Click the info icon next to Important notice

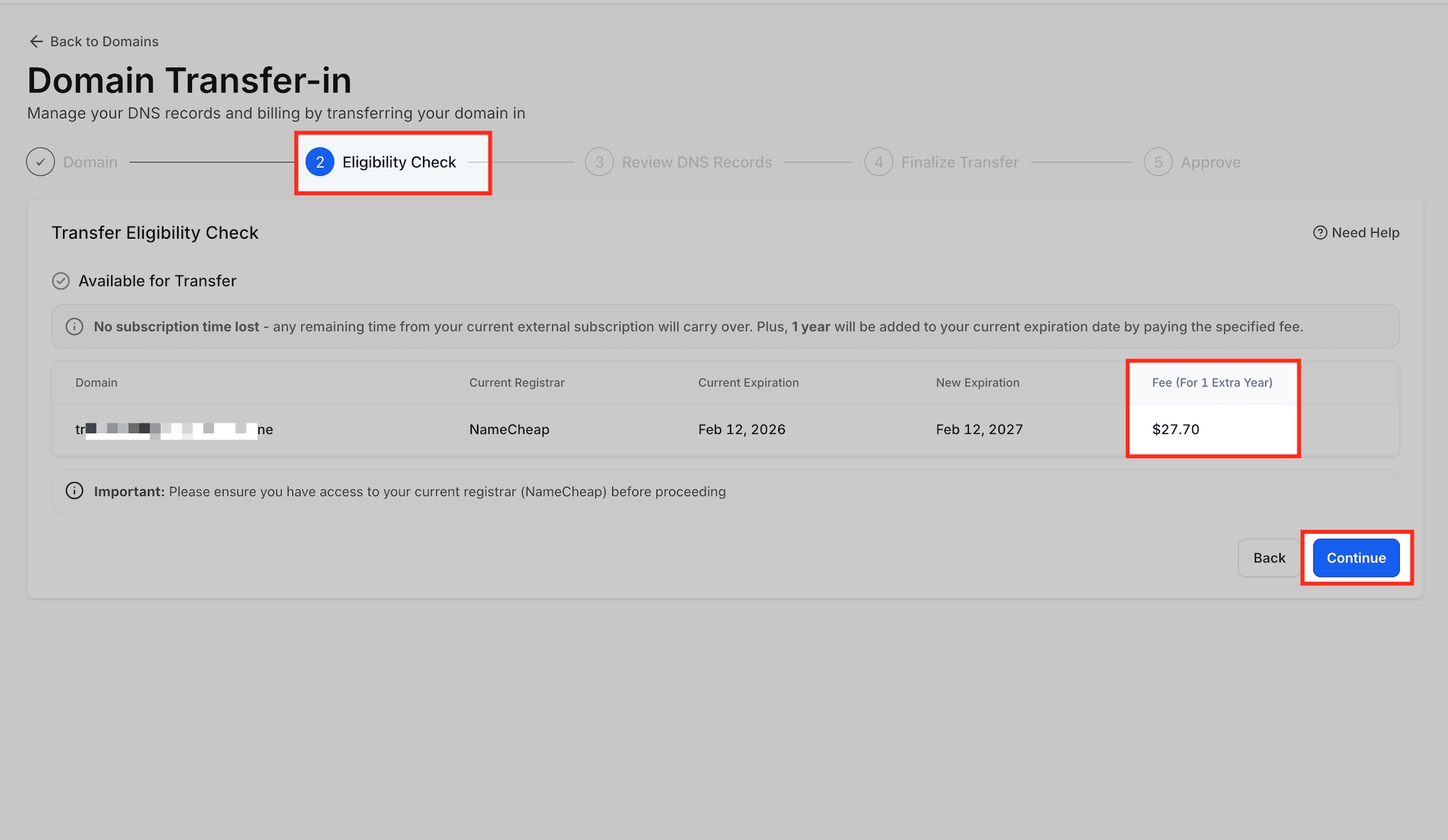74,492
